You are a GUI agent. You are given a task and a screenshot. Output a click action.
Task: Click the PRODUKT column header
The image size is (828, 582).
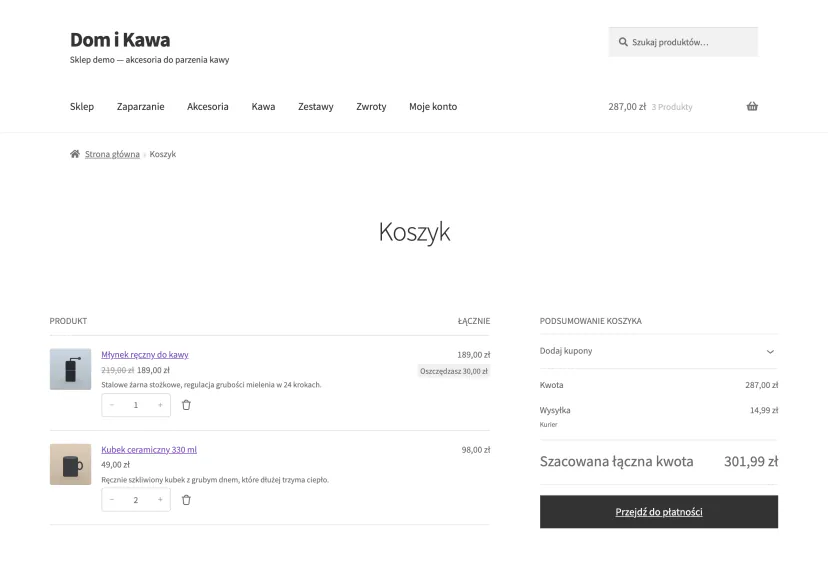[68, 321]
